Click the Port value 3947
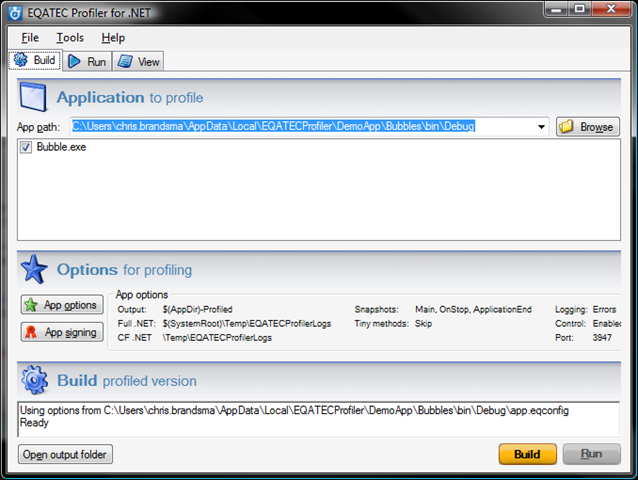638x480 pixels. pos(602,338)
